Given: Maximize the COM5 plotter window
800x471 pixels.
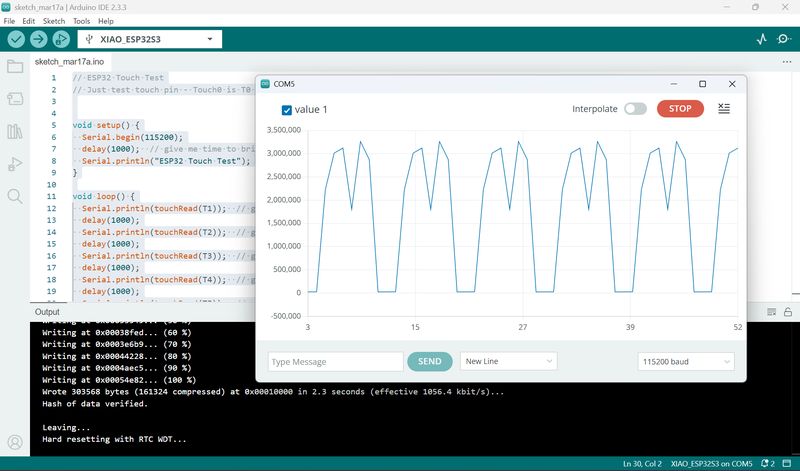Looking at the screenshot, I should coord(702,84).
